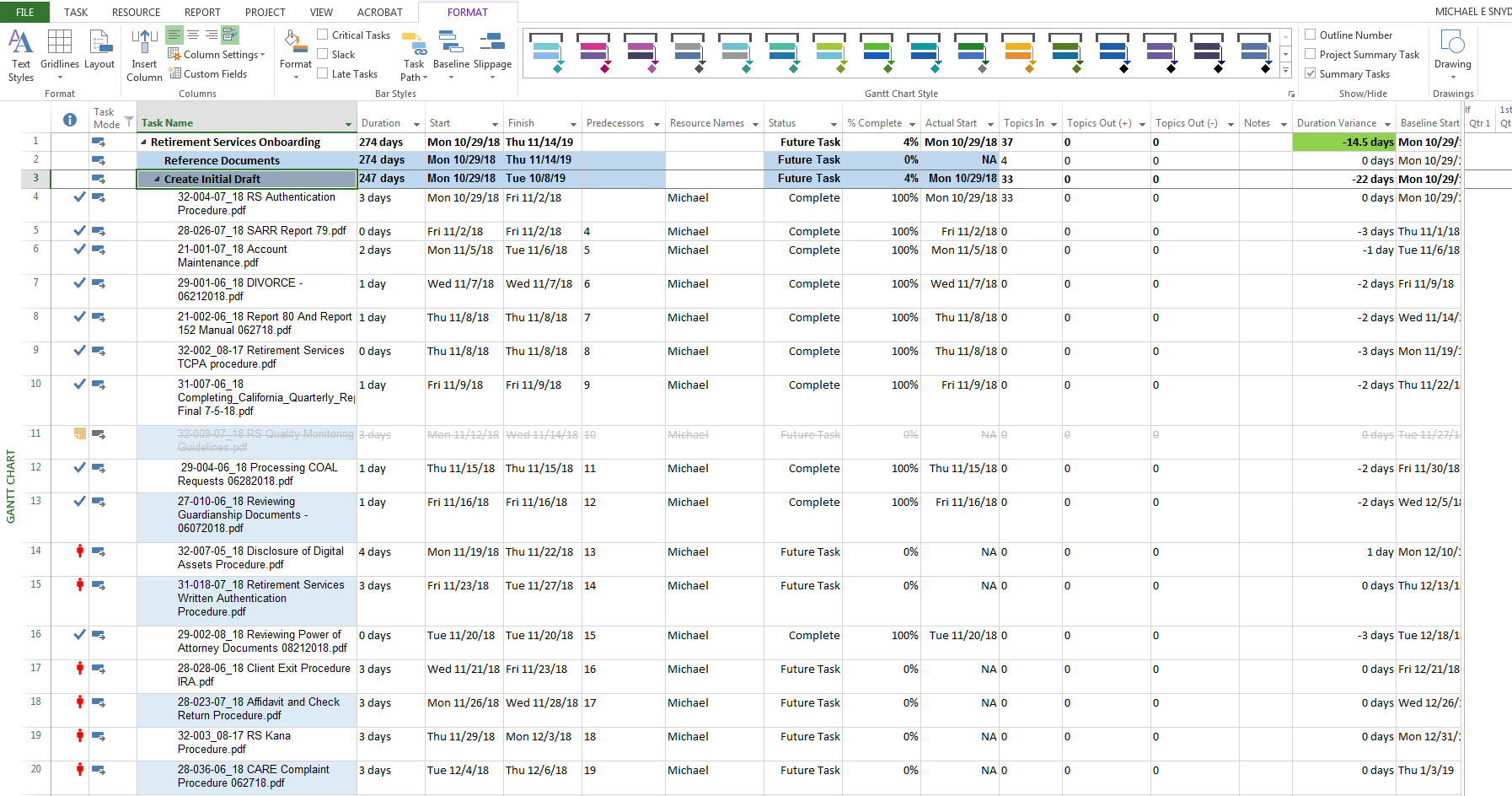1512x796 pixels.
Task: Open Task Name column filter dropdown
Action: coord(348,124)
